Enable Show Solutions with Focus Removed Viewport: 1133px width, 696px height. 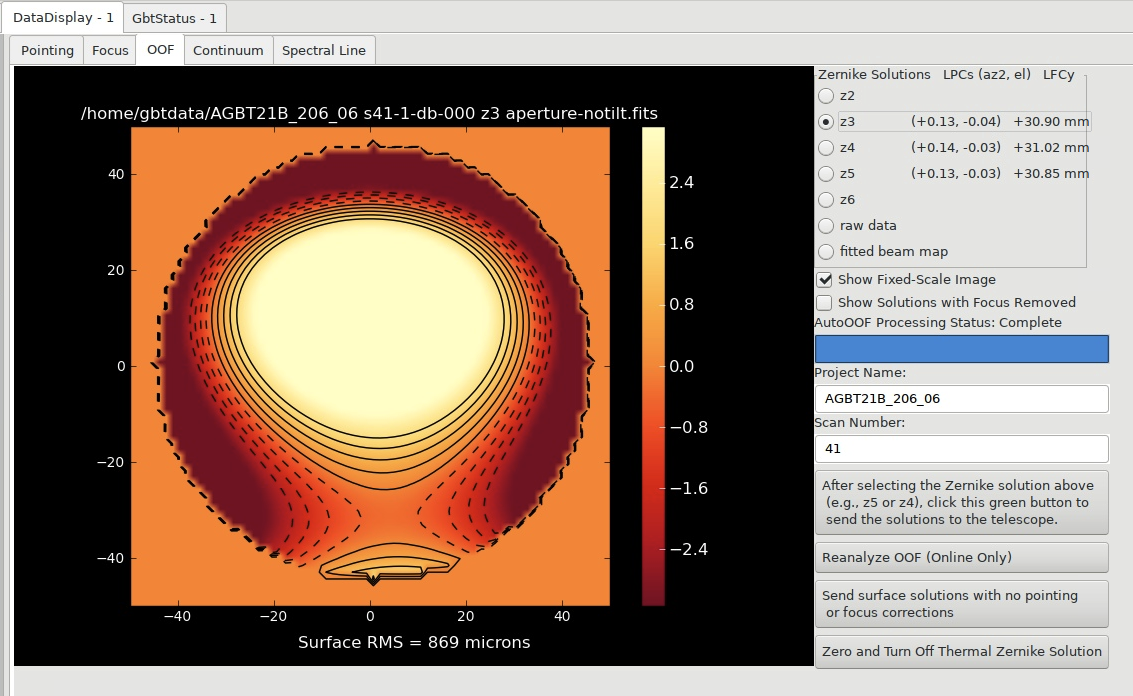(824, 303)
